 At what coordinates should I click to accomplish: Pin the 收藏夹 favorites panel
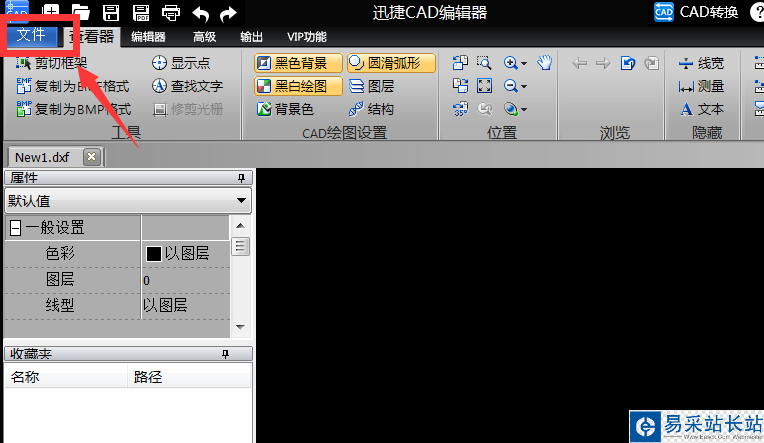point(225,354)
